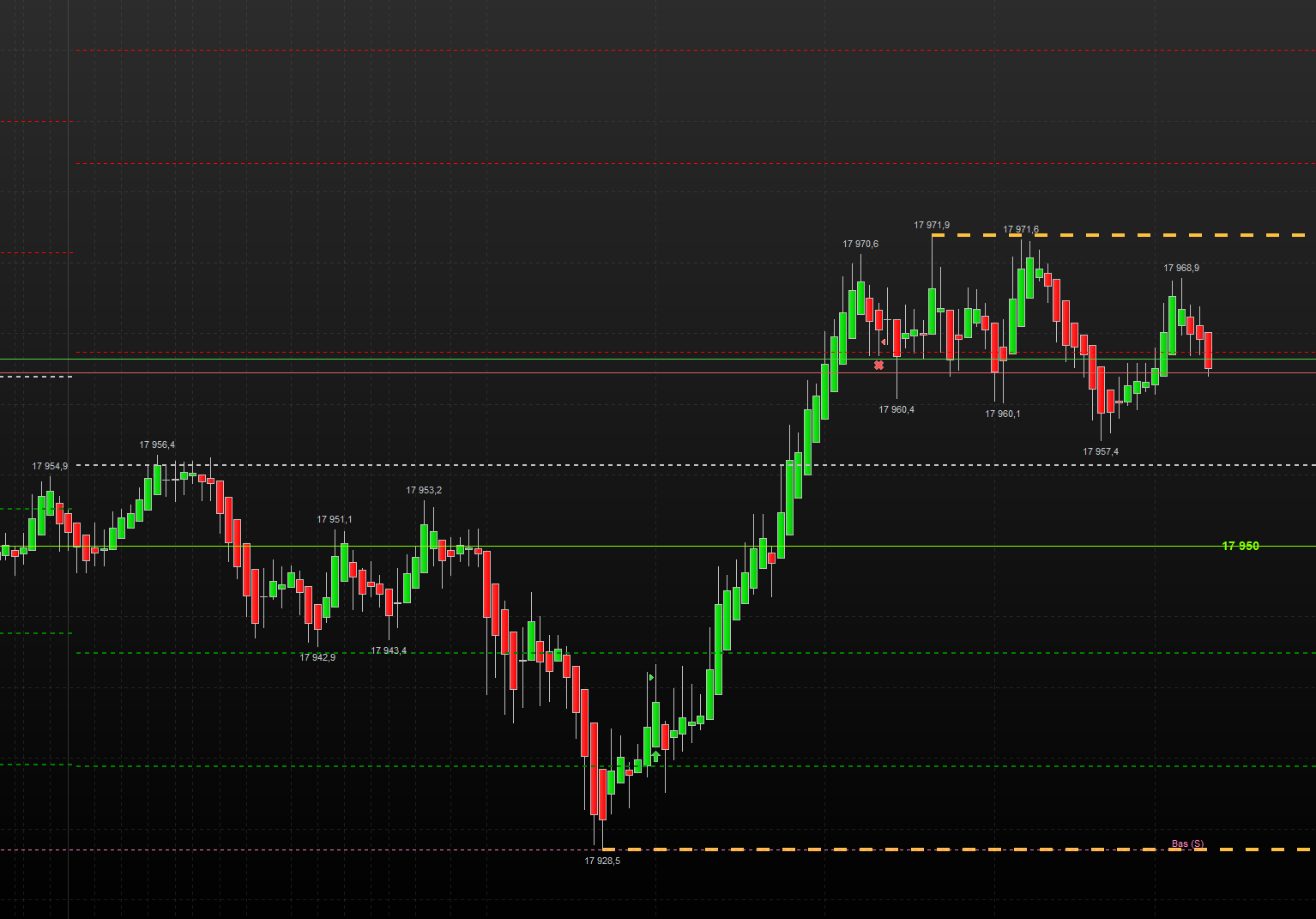Click the 17 970,6 price label

(x=860, y=244)
